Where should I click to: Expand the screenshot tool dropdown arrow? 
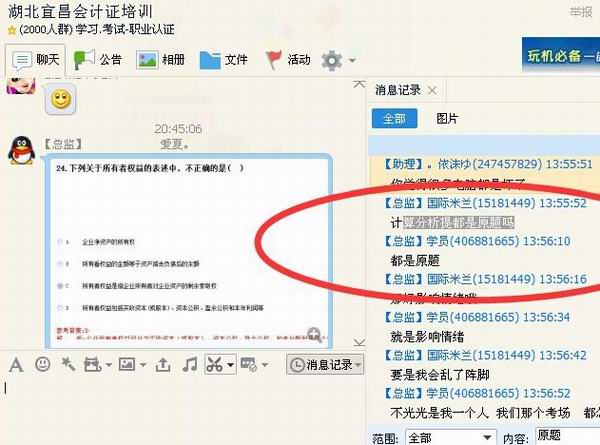pyautogui.click(x=230, y=365)
